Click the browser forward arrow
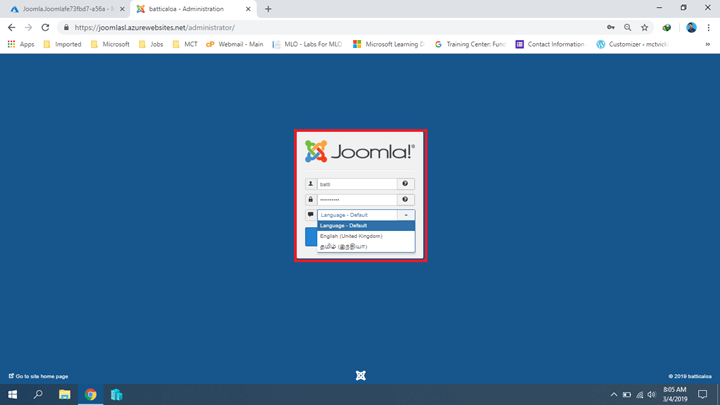 (x=28, y=28)
